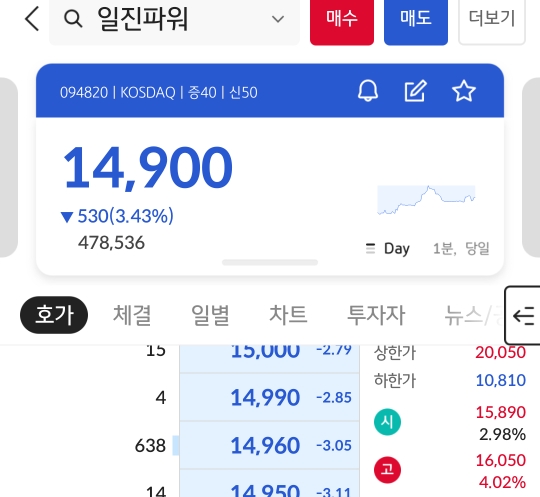The height and width of the screenshot is (497, 540).
Task: Open the stock name dropdown chevron
Action: point(278,19)
